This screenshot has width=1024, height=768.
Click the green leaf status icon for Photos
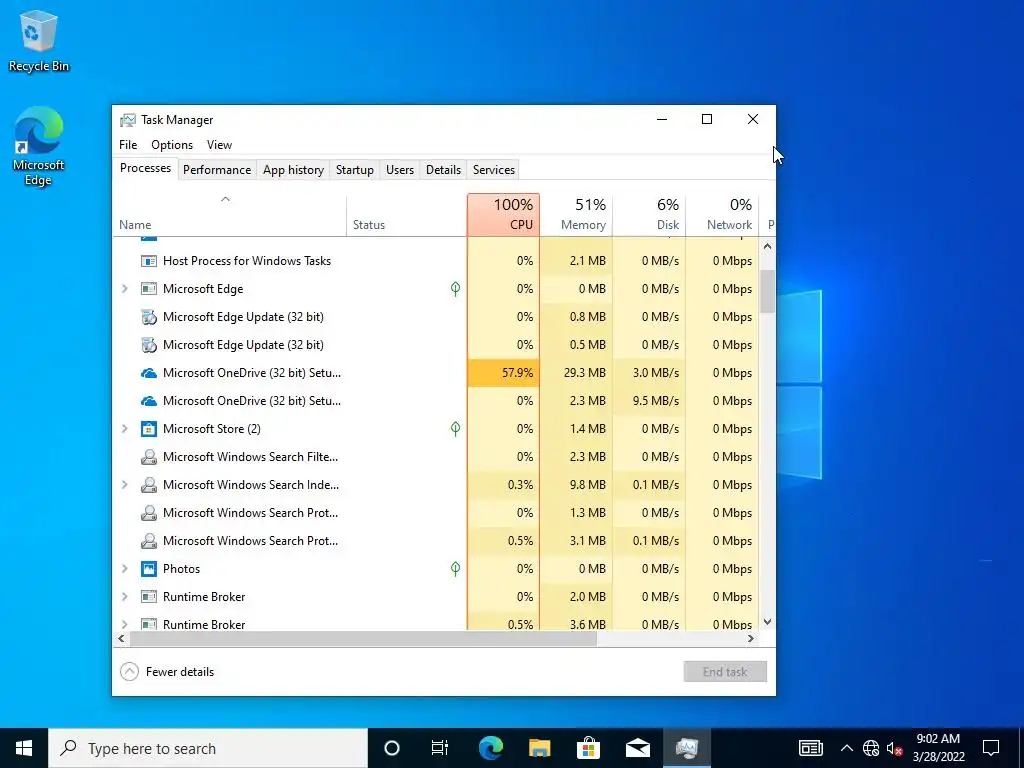(455, 569)
